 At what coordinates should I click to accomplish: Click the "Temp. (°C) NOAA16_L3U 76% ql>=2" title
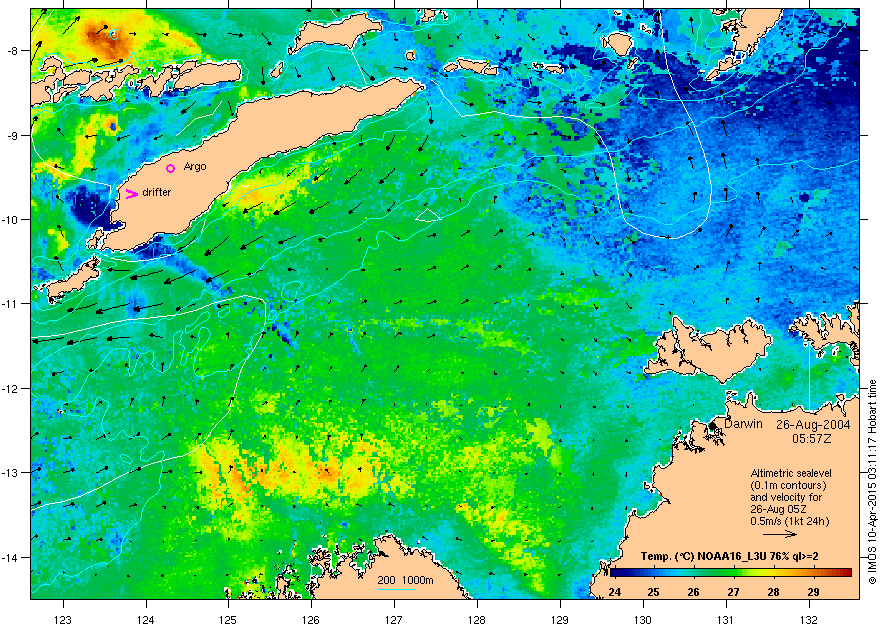(730, 557)
